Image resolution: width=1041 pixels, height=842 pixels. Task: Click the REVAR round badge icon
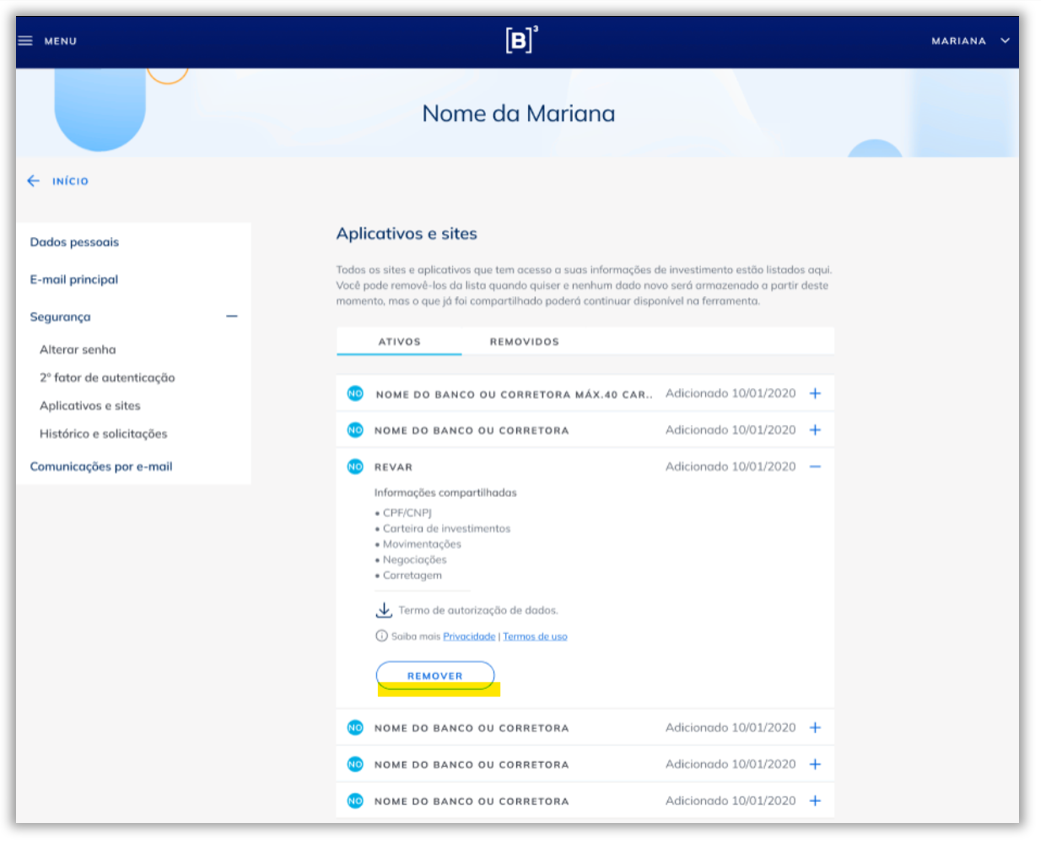coord(355,467)
